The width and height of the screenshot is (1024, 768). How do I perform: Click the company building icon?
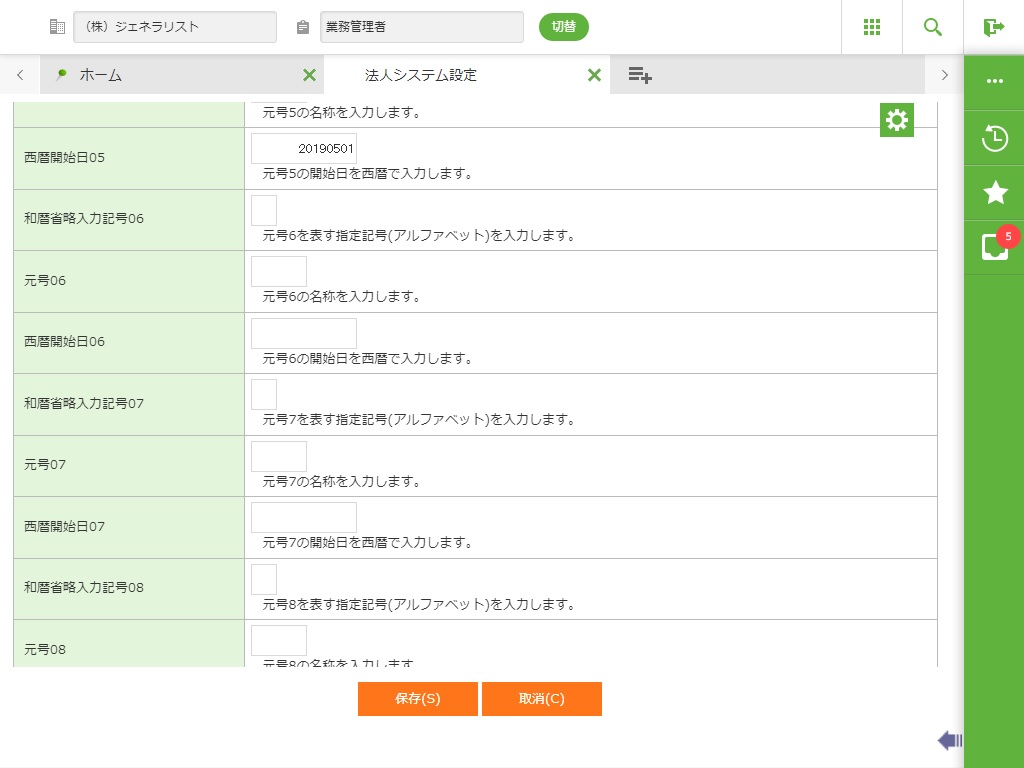tap(57, 27)
